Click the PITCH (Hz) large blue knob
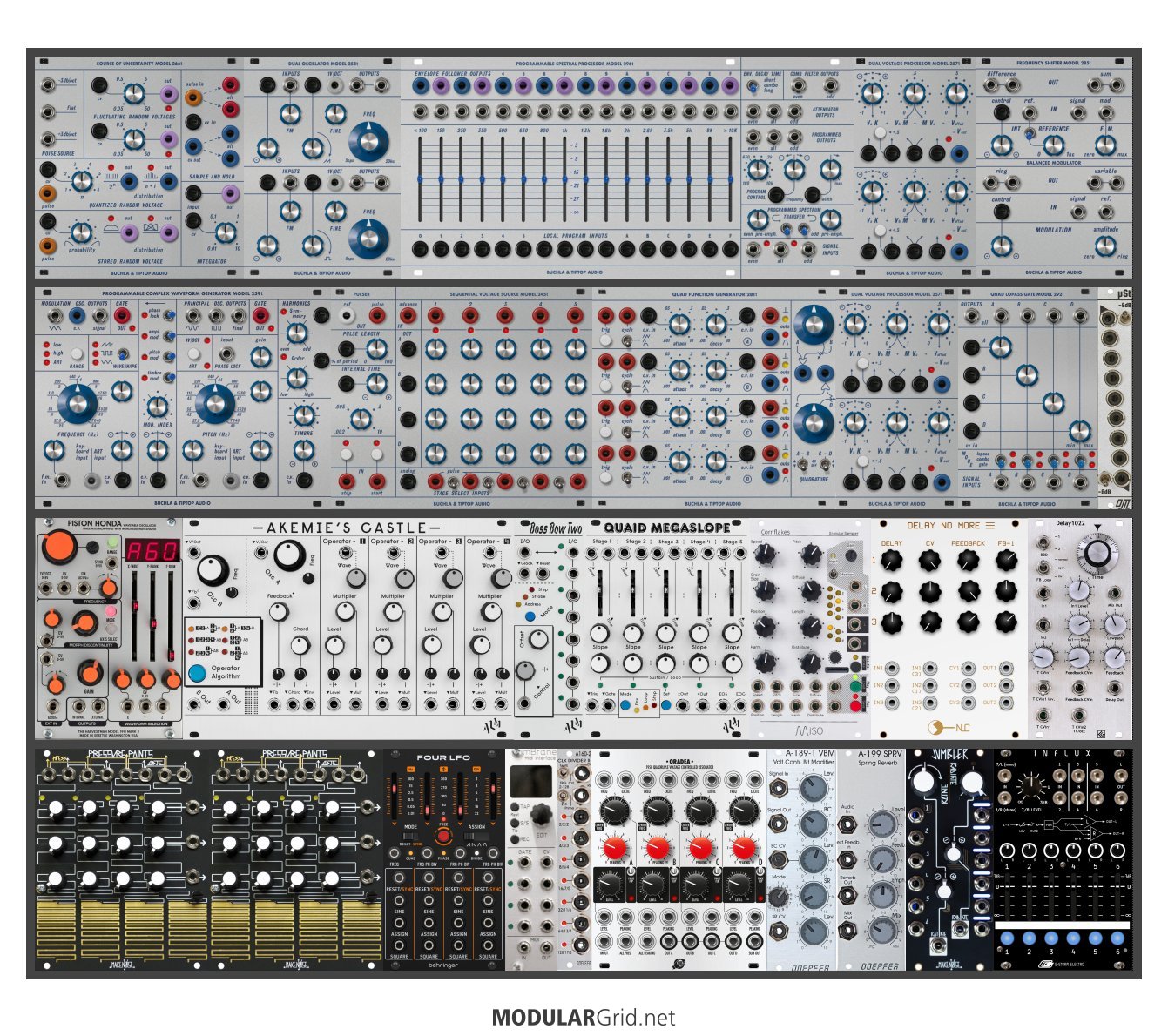Image resolution: width=1168 pixels, height=1036 pixels. click(215, 406)
